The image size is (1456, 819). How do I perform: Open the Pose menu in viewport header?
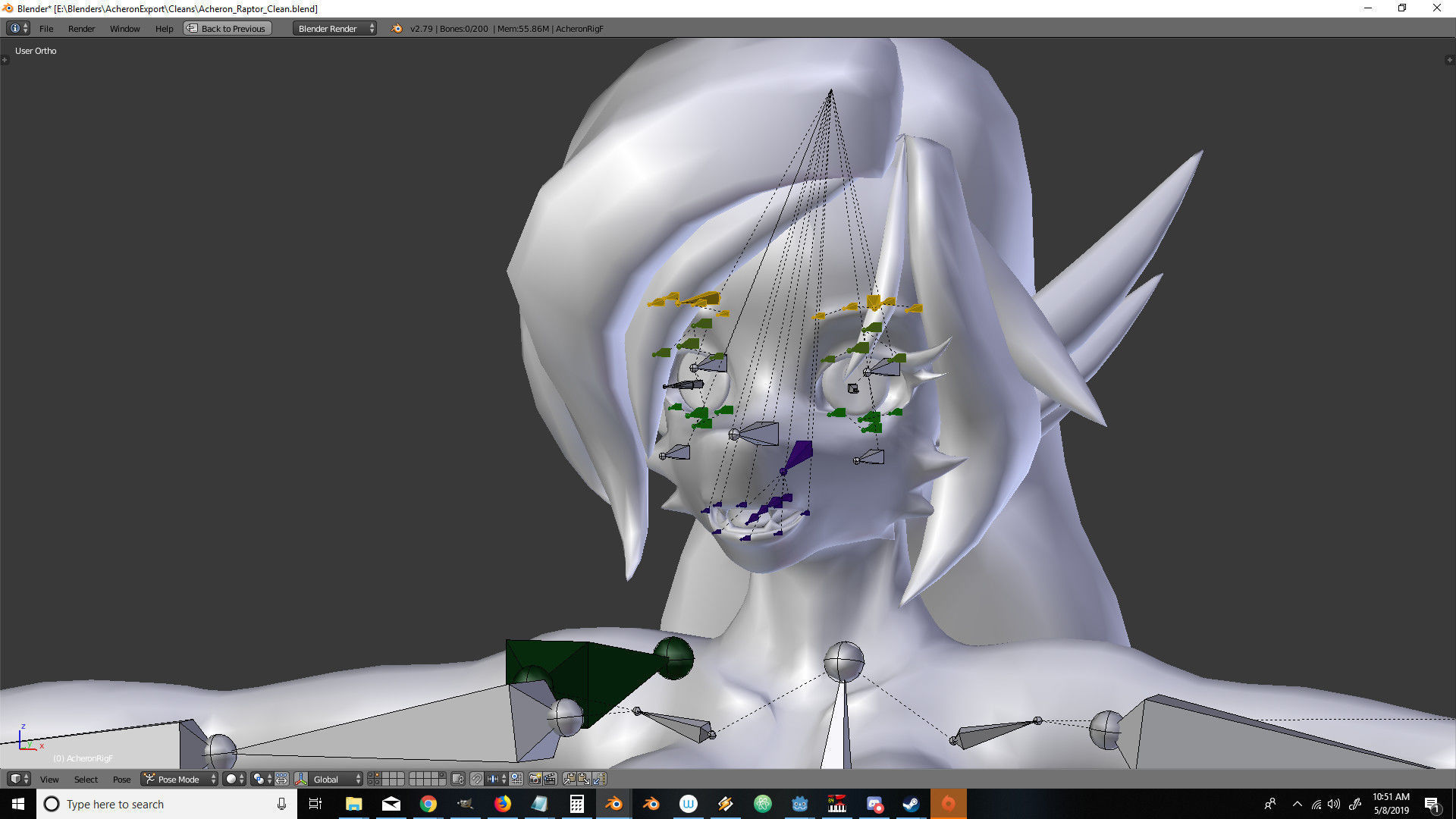121,779
